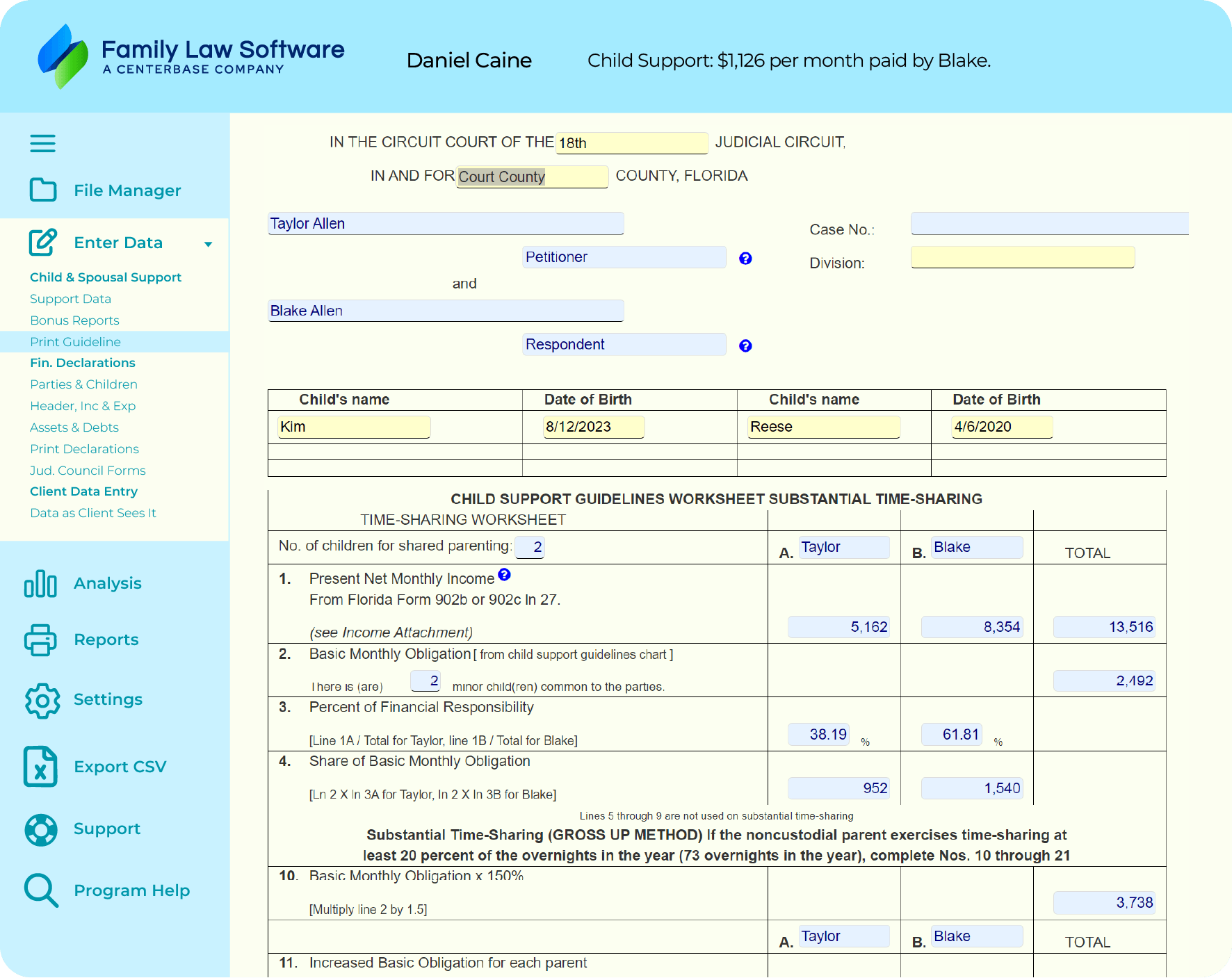Click the Program Help magnifier icon
1232x978 pixels.
tap(41, 890)
